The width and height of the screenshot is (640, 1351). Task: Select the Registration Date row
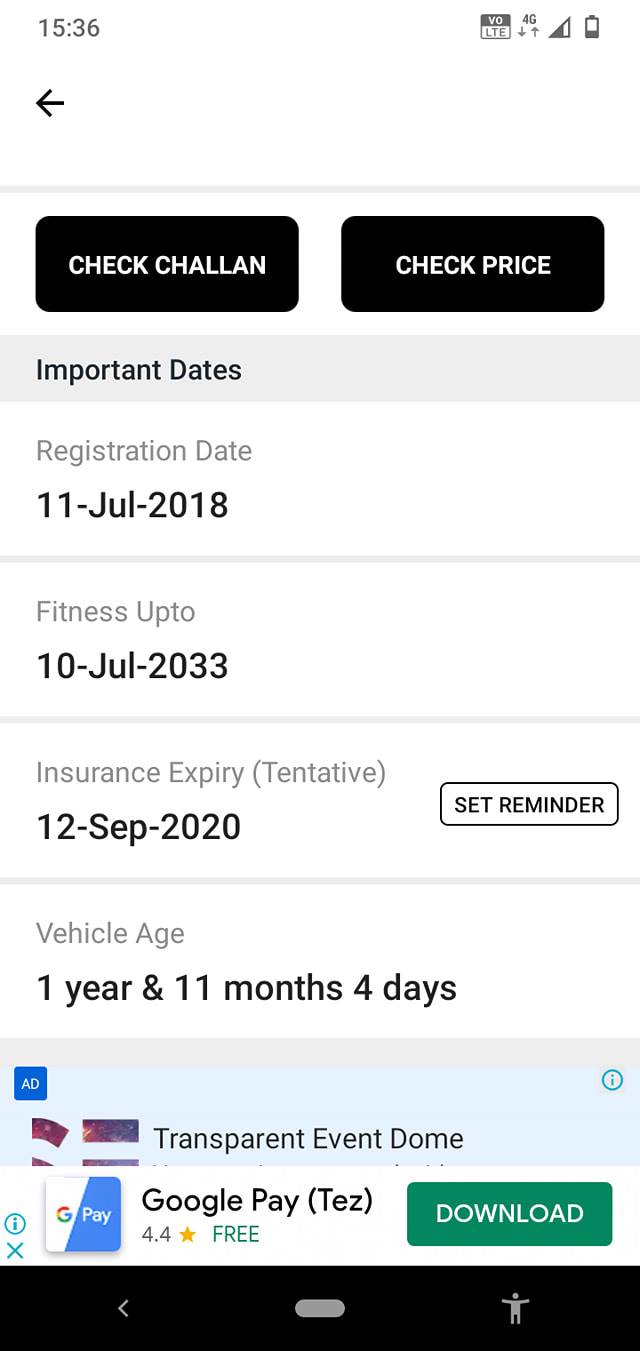(x=320, y=478)
